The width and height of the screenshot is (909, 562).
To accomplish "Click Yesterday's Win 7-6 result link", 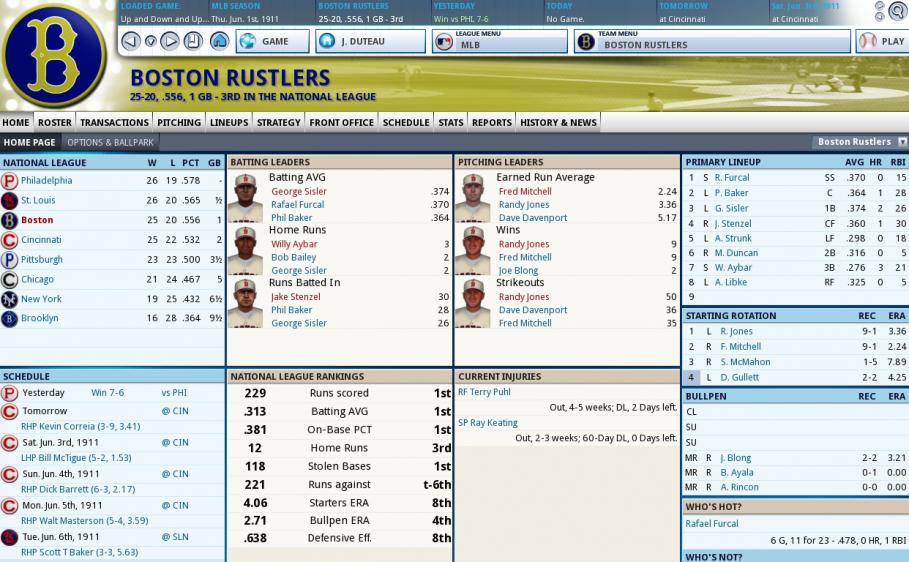I will click(107, 393).
